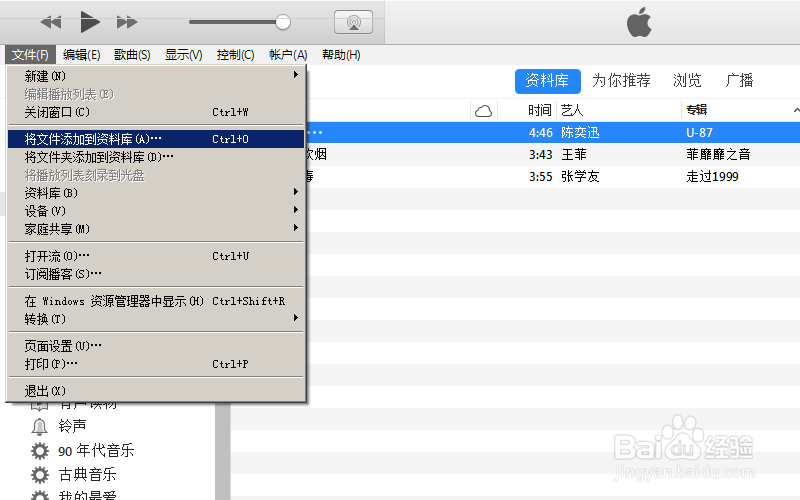Select the 张学友 artist cell

tap(580, 177)
